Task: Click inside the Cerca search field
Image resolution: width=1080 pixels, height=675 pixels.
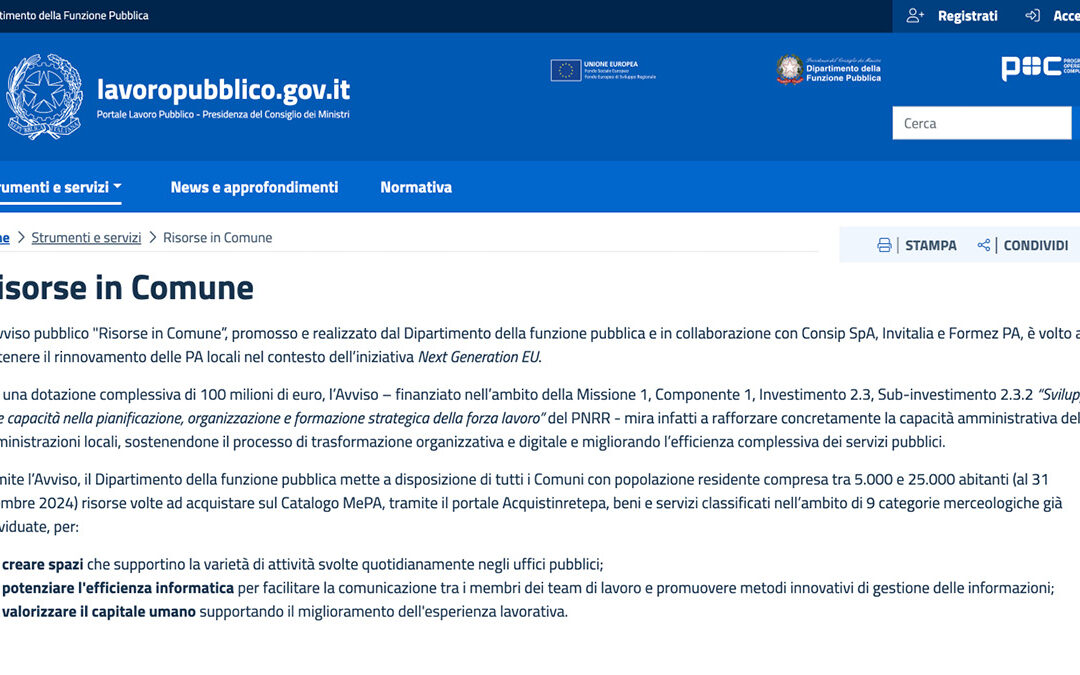Action: [981, 122]
